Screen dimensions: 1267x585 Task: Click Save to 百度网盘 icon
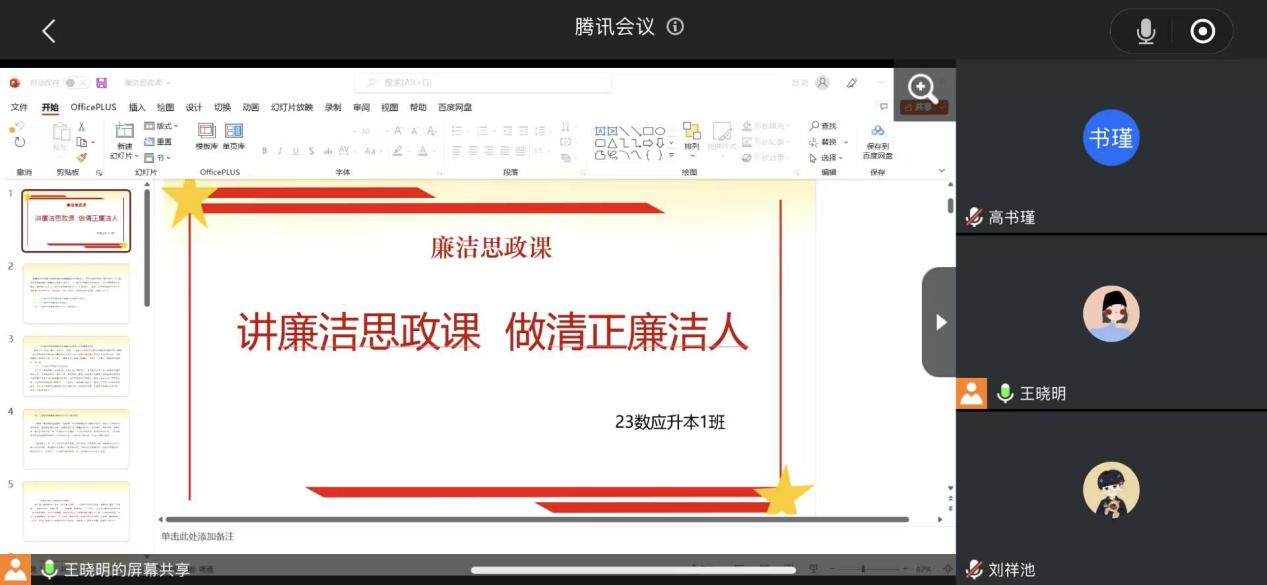click(878, 132)
